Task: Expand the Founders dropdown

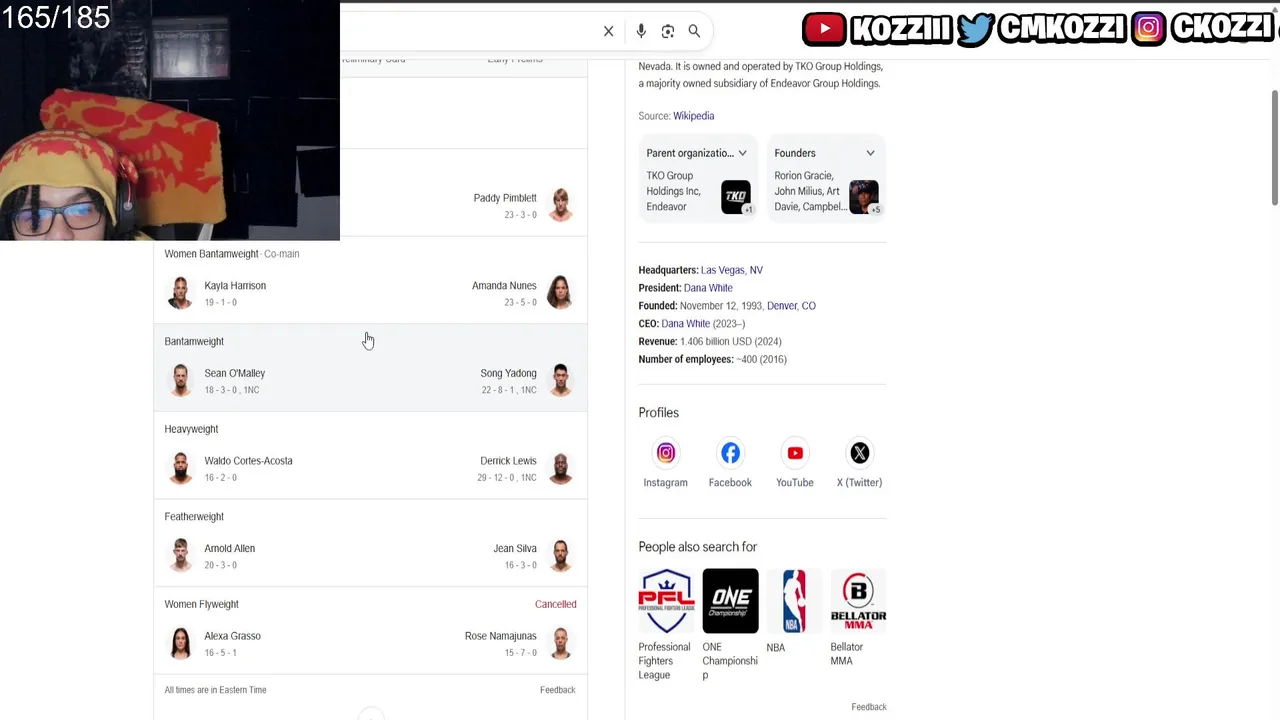Action: coord(870,153)
